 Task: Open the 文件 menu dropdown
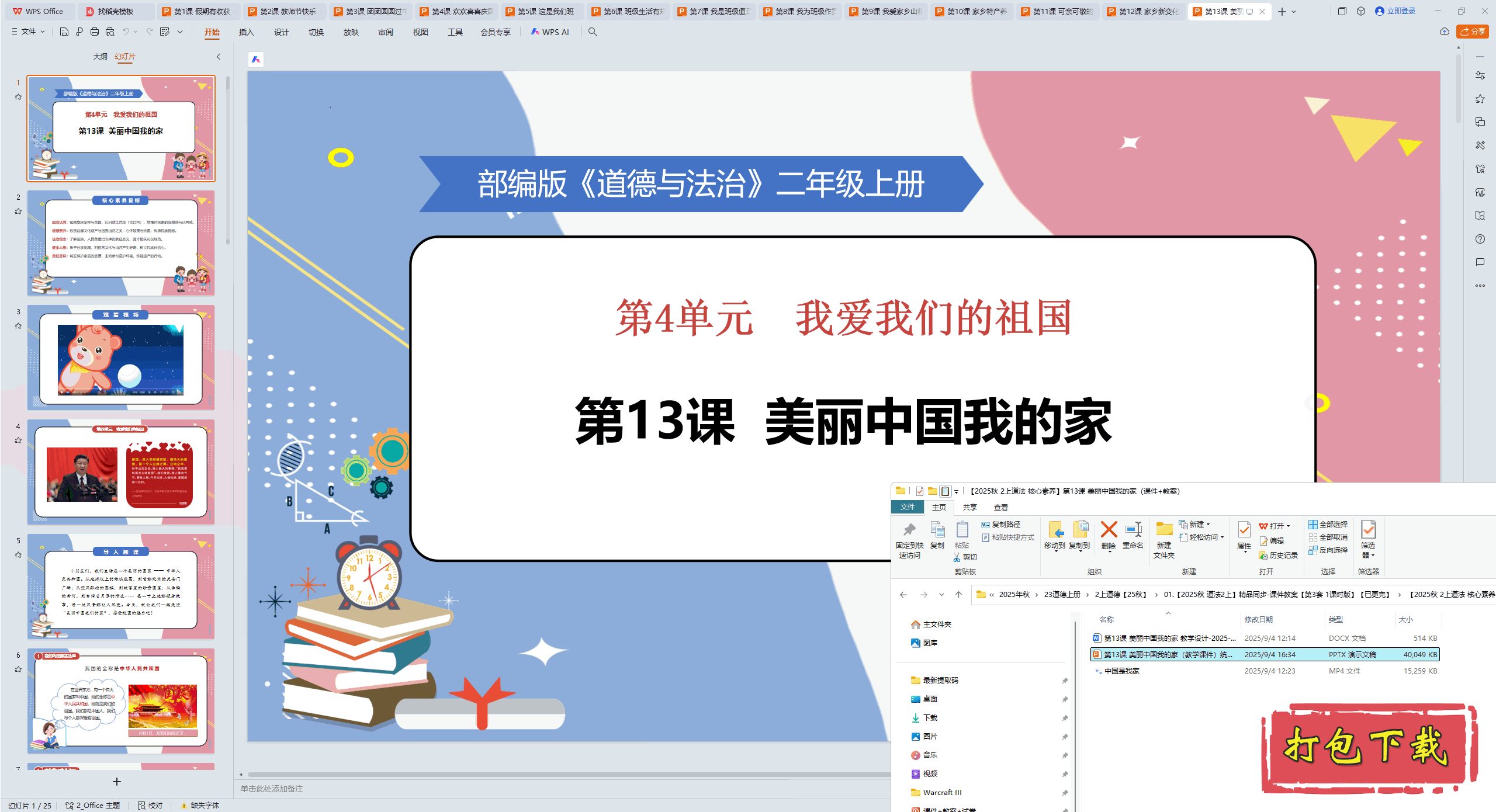[x=28, y=32]
